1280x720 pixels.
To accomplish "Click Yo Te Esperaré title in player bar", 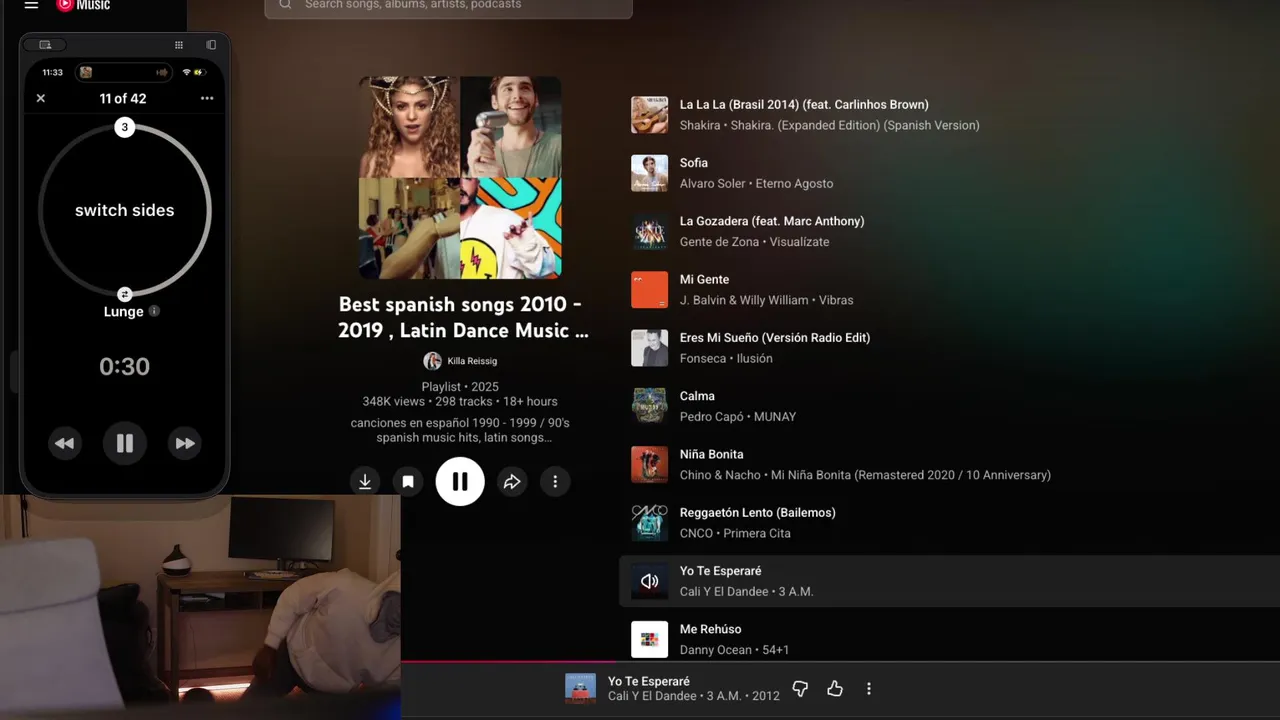I will 649,682.
